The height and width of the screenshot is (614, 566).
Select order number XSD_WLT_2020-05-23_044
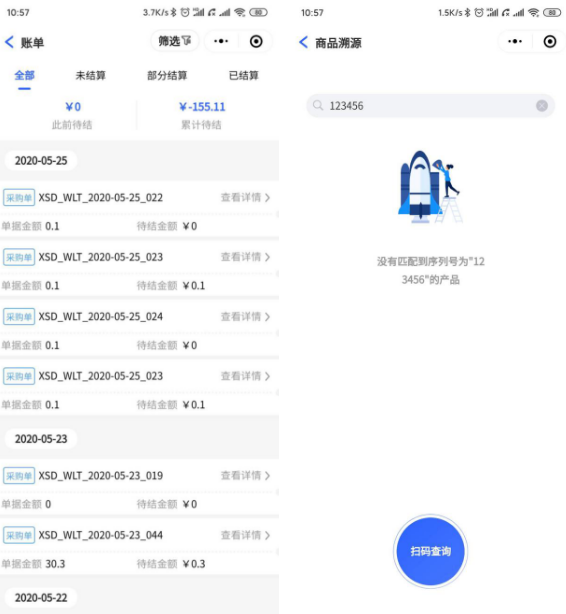(x=101, y=535)
